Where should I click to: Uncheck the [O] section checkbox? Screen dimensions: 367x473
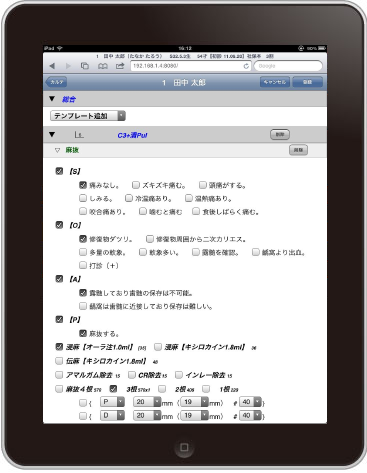click(59, 225)
